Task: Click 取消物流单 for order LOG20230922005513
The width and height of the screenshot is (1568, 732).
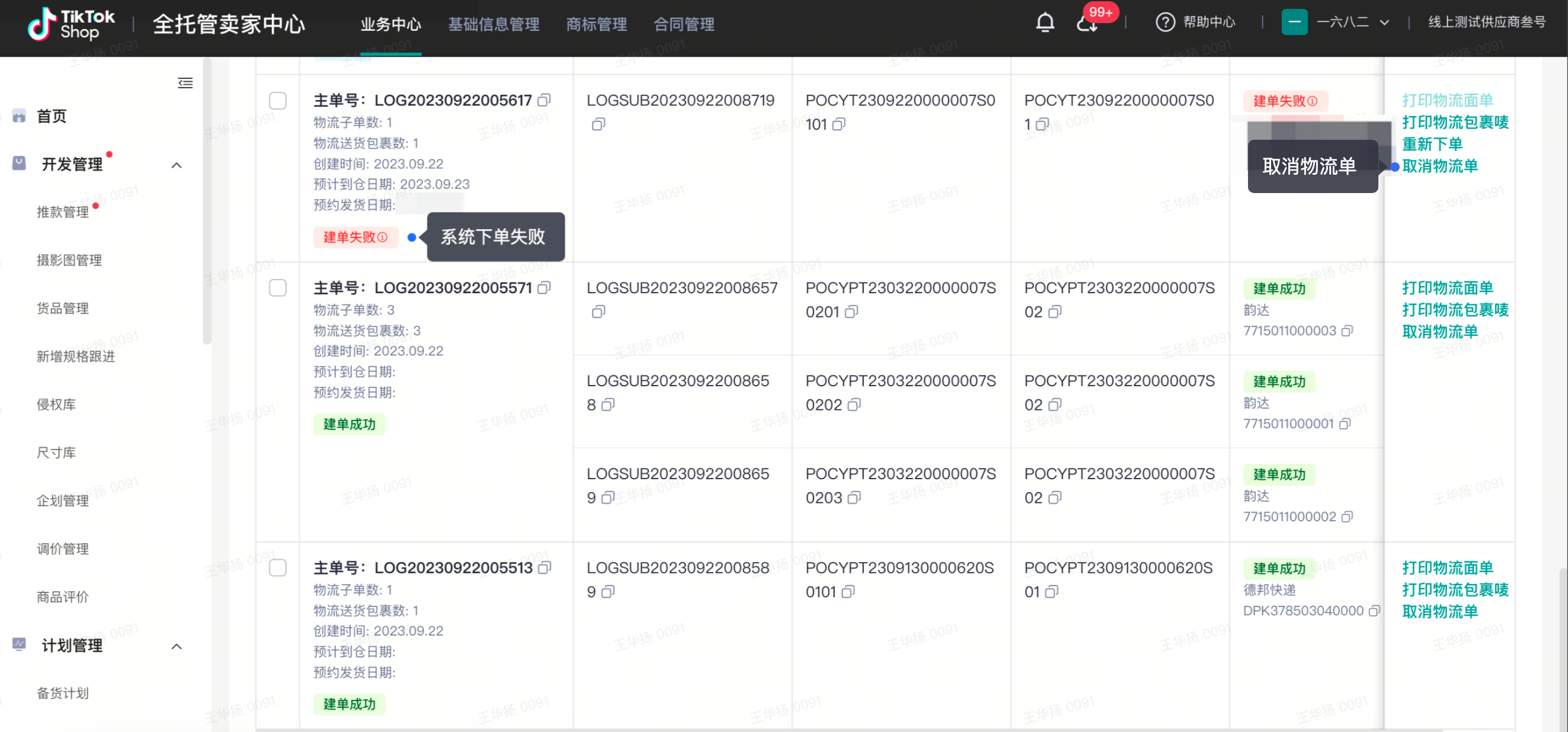Action: 1440,611
